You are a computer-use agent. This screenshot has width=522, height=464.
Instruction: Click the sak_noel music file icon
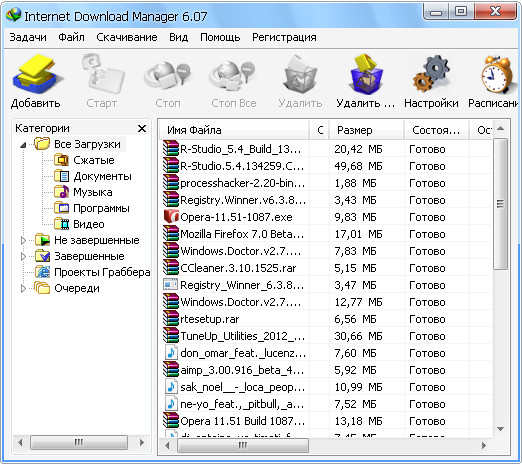click(171, 387)
